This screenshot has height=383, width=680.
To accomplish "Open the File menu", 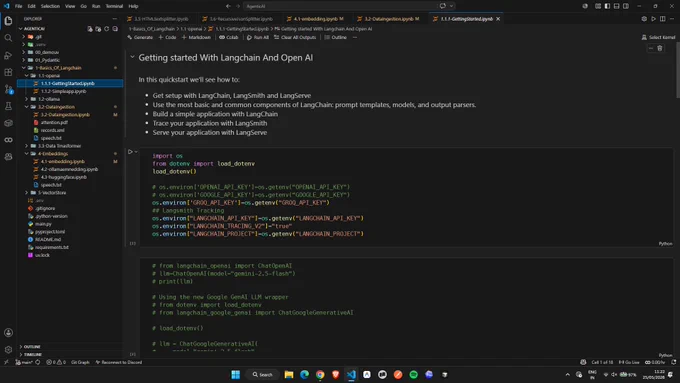I will tap(18, 6).
